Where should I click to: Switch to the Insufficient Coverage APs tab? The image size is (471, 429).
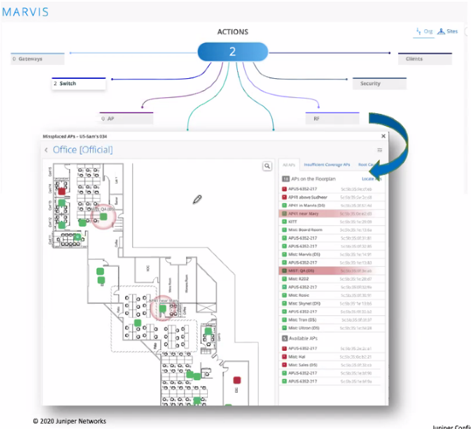pos(327,165)
